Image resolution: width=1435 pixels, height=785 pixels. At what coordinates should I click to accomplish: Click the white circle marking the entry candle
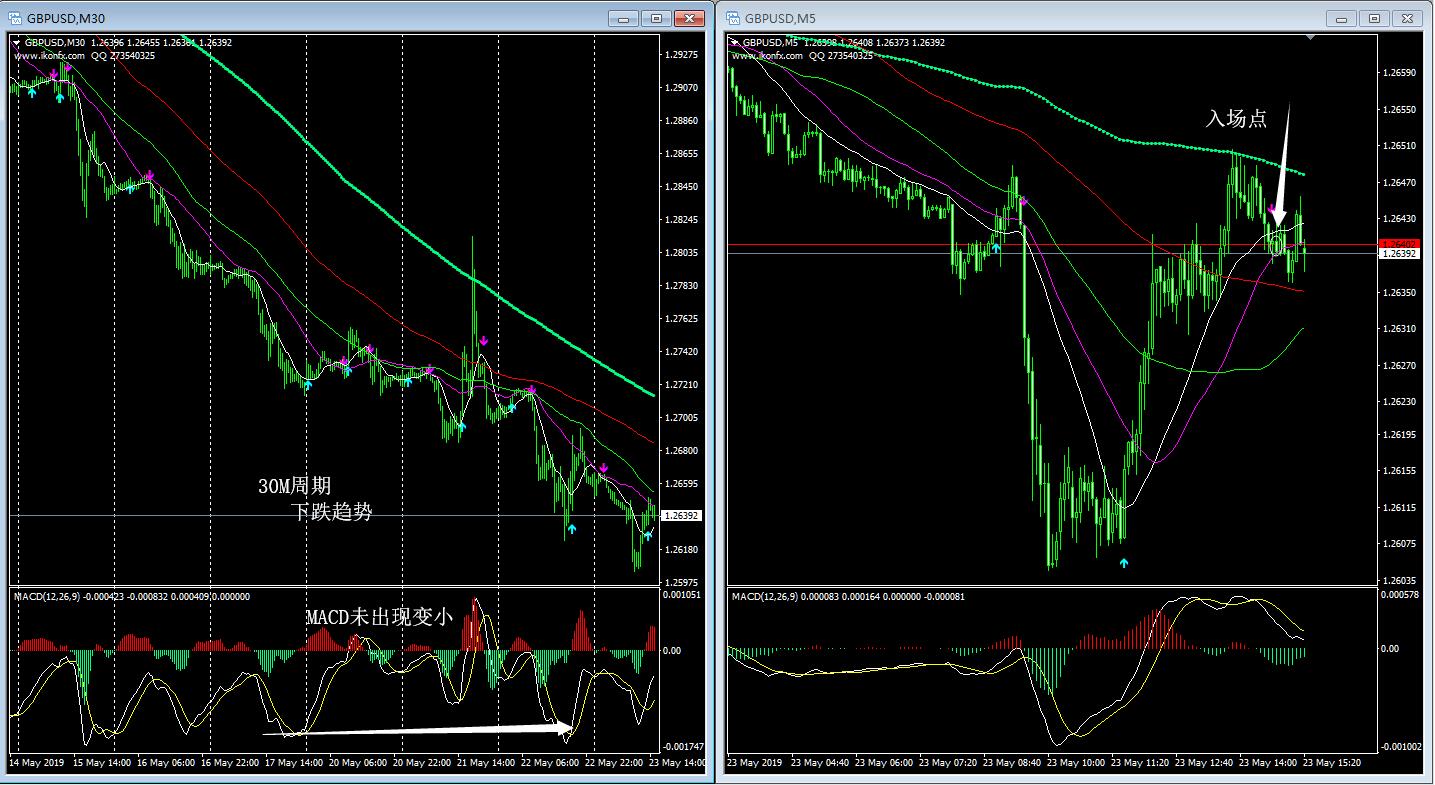pyautogui.click(x=1277, y=244)
